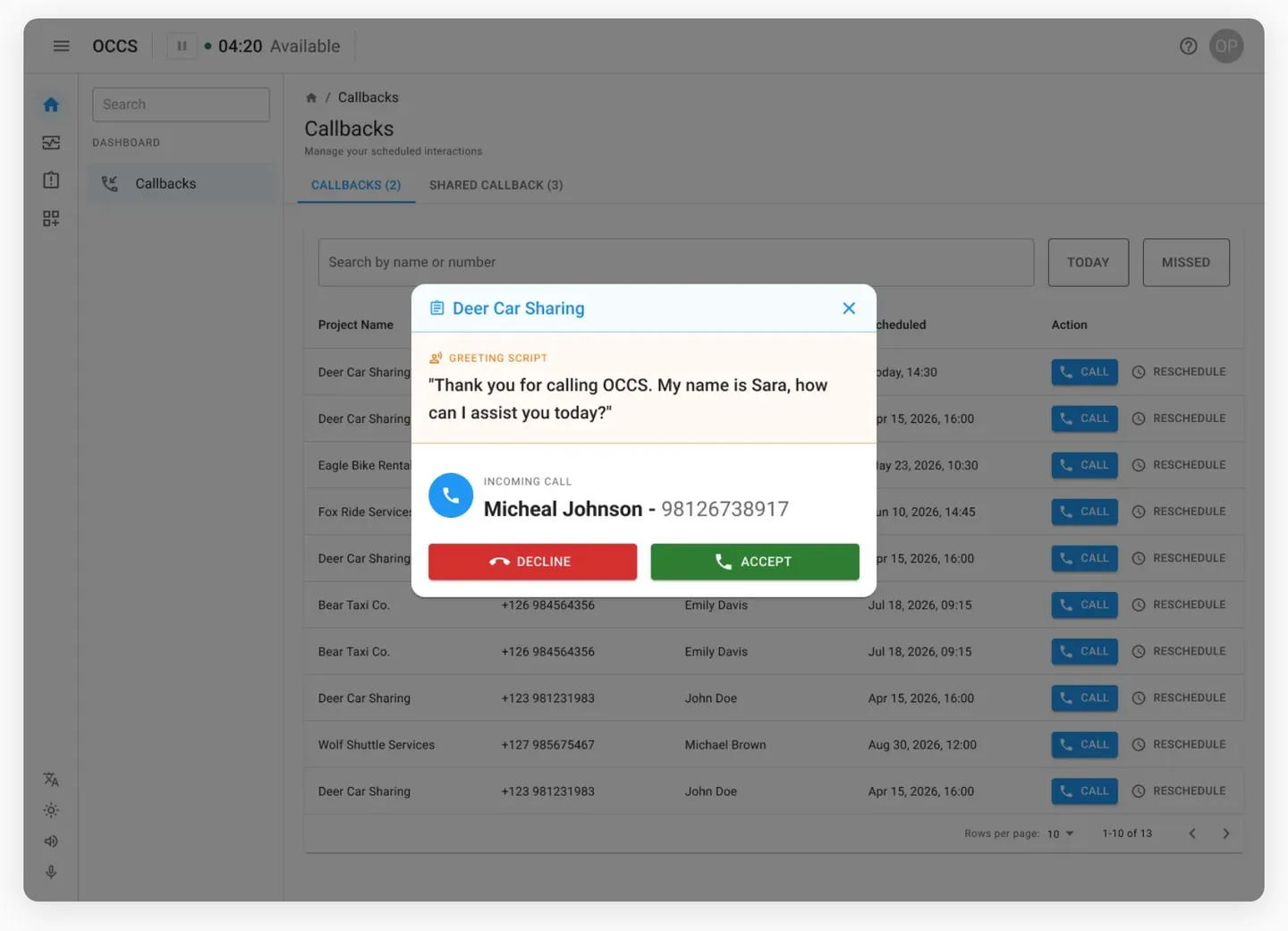Click the Search by name or number field
1288x931 pixels.
coord(676,262)
